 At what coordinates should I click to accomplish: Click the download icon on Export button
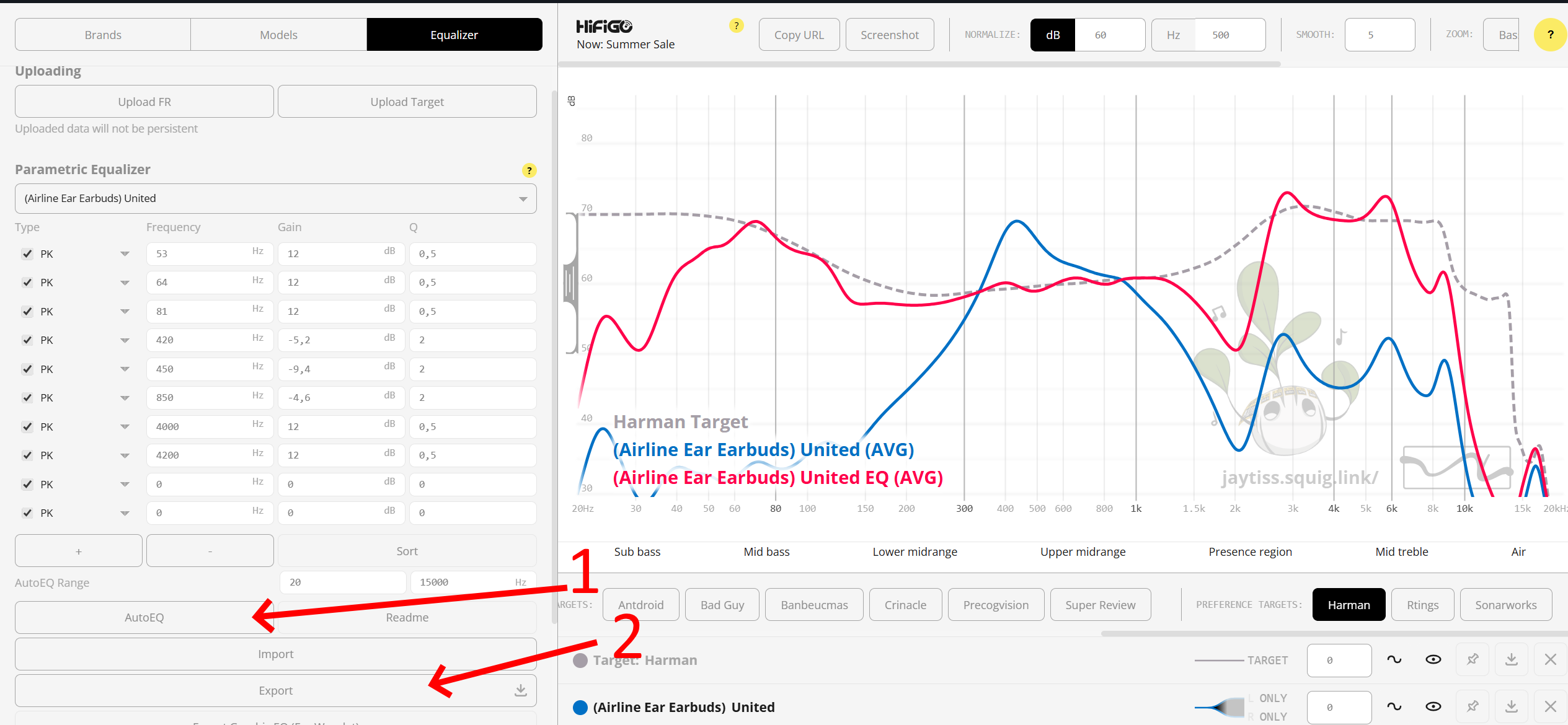click(521, 690)
